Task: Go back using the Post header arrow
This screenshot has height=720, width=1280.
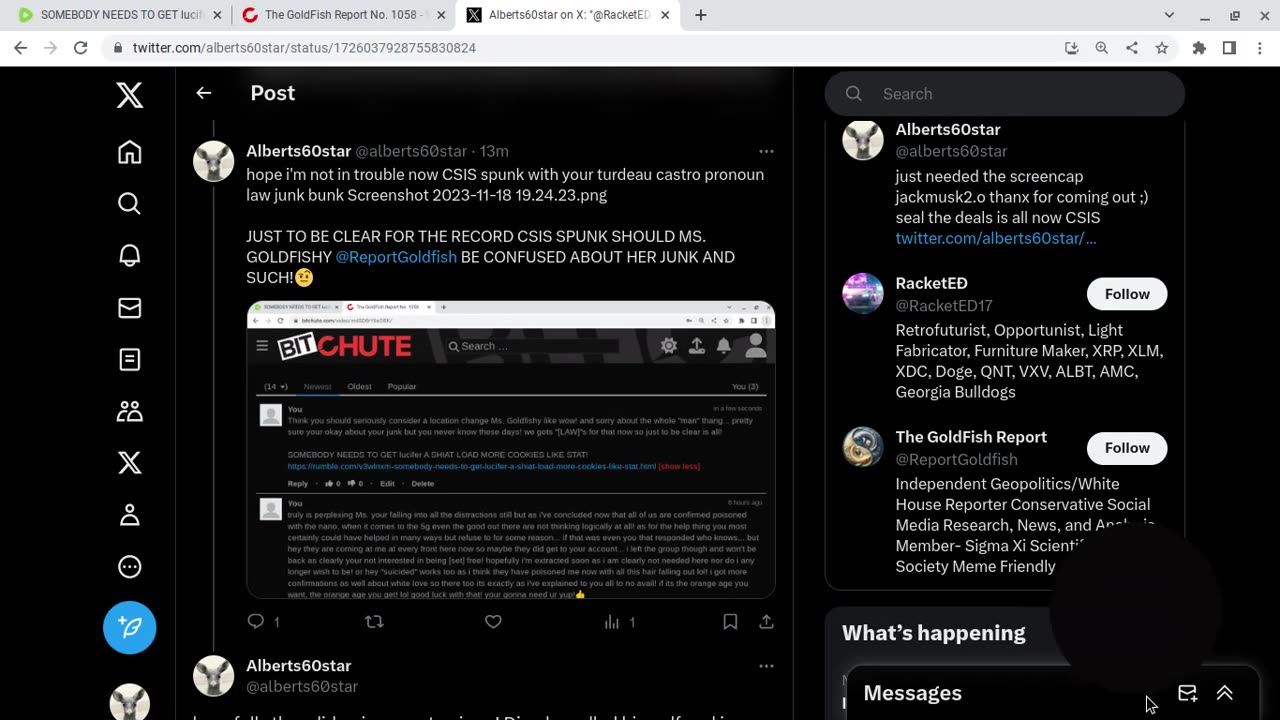Action: pyautogui.click(x=203, y=93)
